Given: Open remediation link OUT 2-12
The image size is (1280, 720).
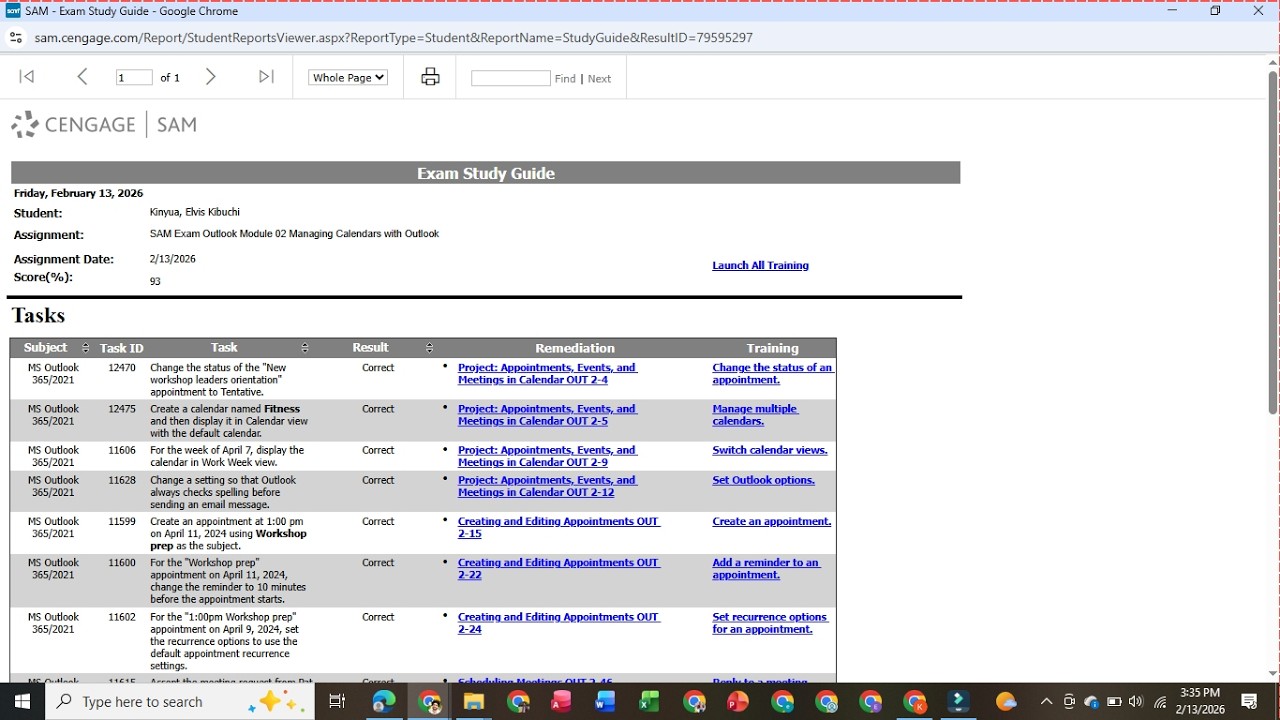Looking at the screenshot, I should pyautogui.click(x=547, y=486).
